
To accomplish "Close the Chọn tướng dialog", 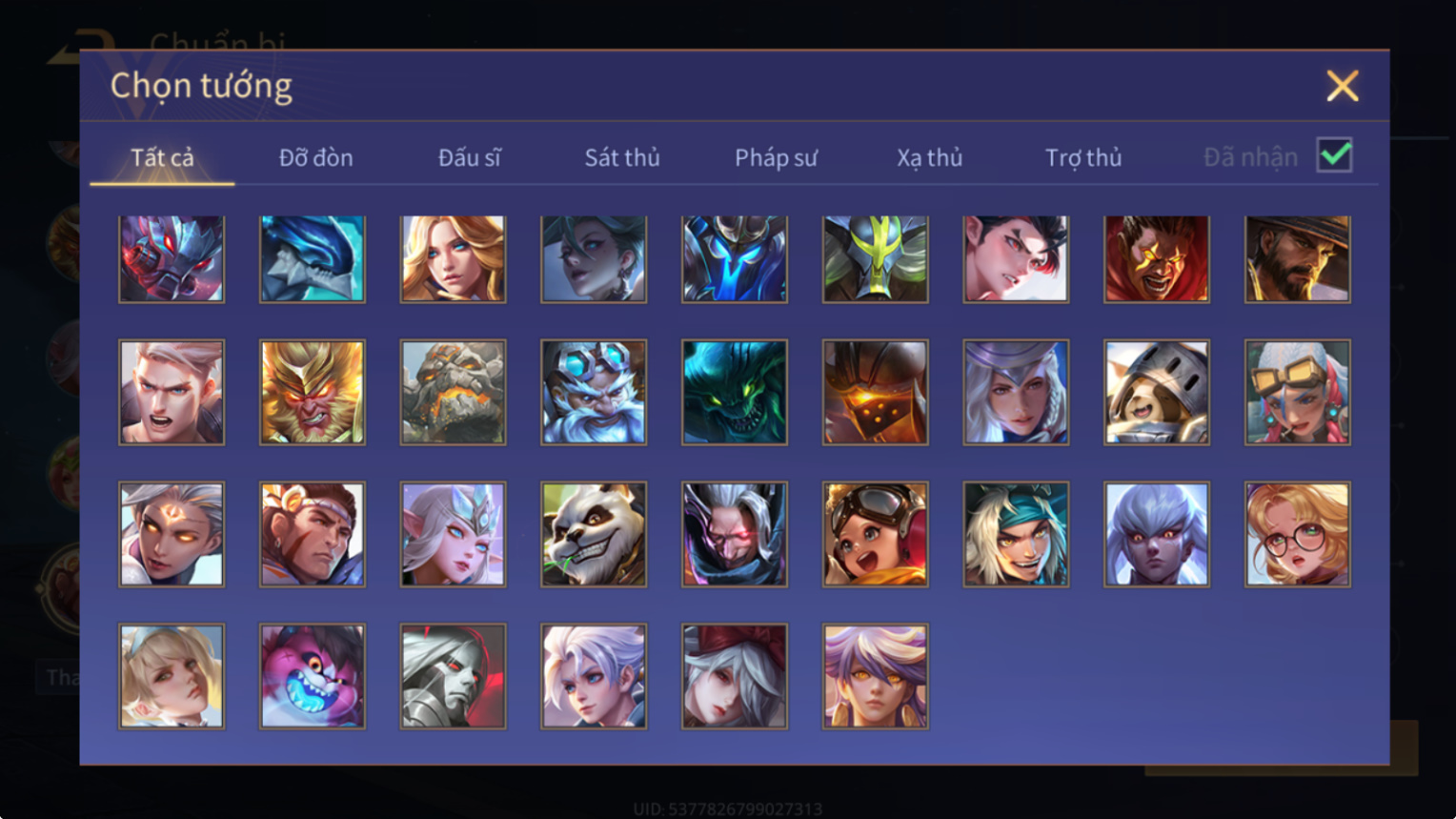I will tap(1343, 86).
